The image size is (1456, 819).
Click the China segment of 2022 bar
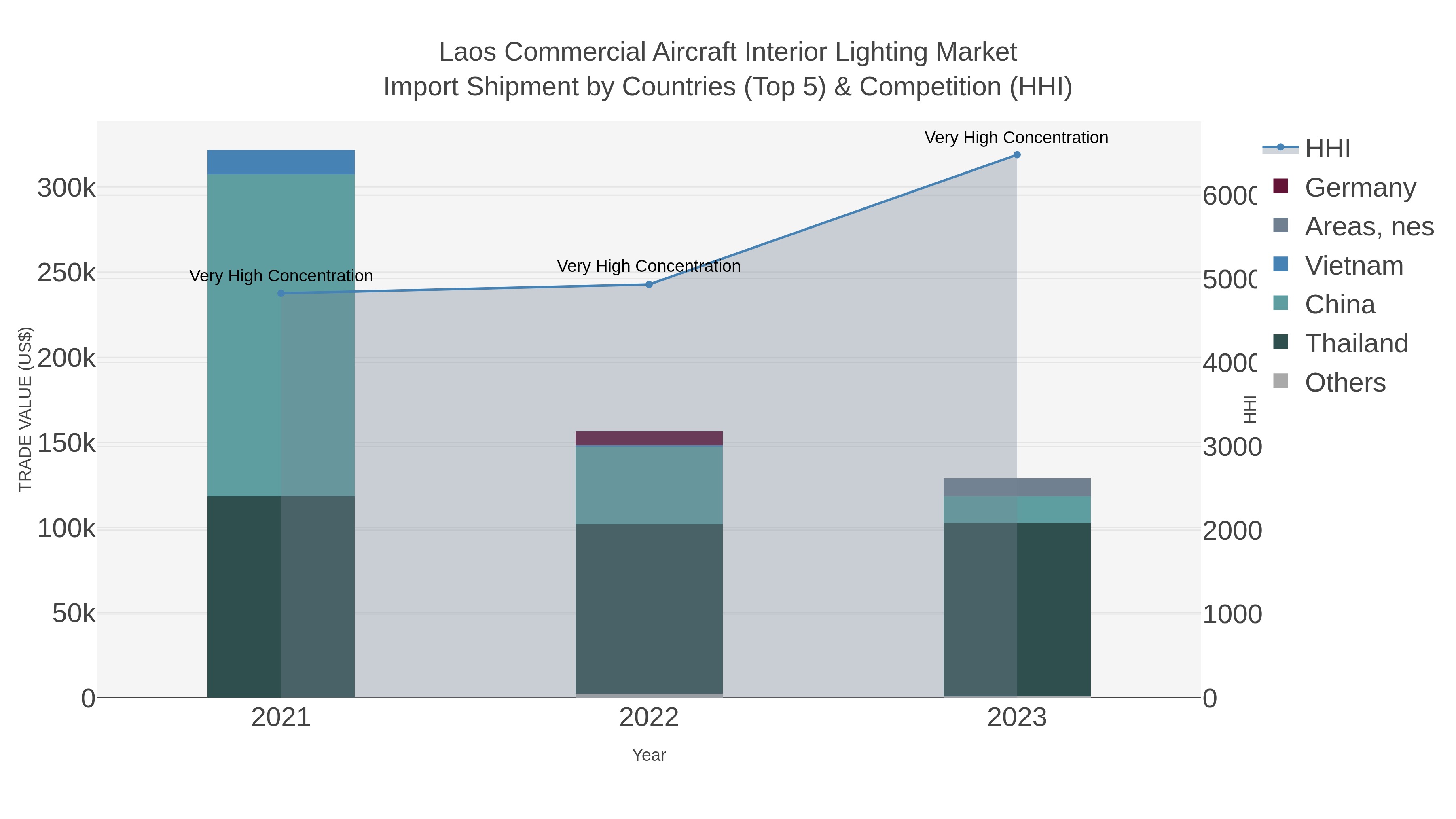coord(649,485)
